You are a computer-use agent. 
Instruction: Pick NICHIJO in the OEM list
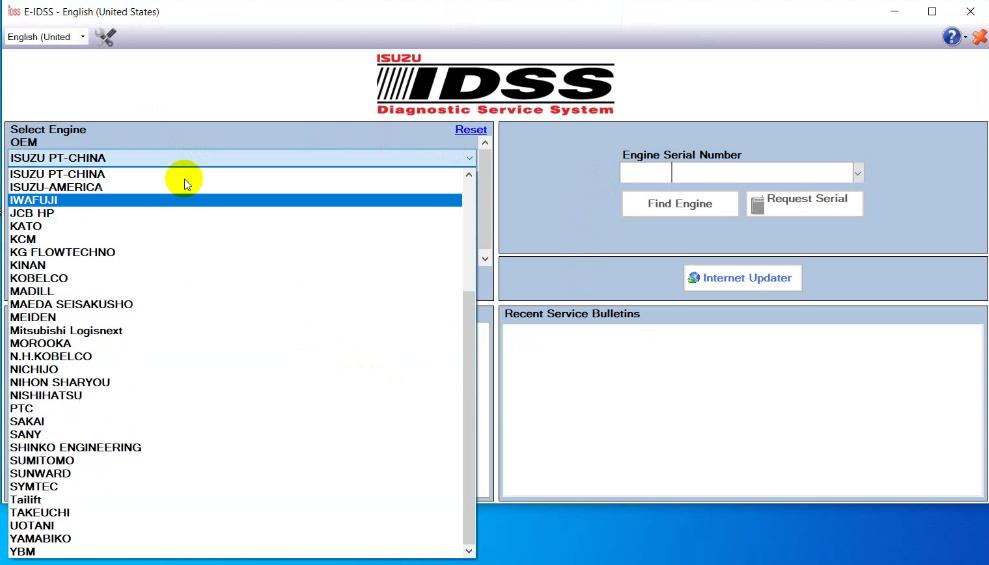coord(235,370)
